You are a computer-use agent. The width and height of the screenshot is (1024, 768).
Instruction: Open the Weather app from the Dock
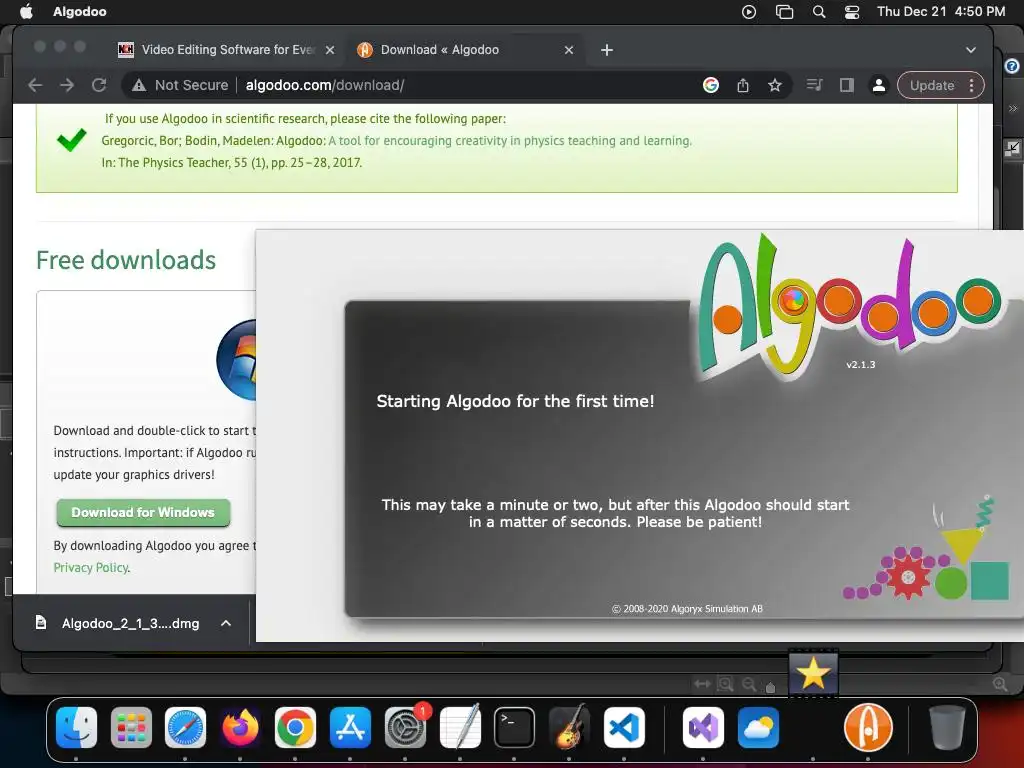[758, 727]
